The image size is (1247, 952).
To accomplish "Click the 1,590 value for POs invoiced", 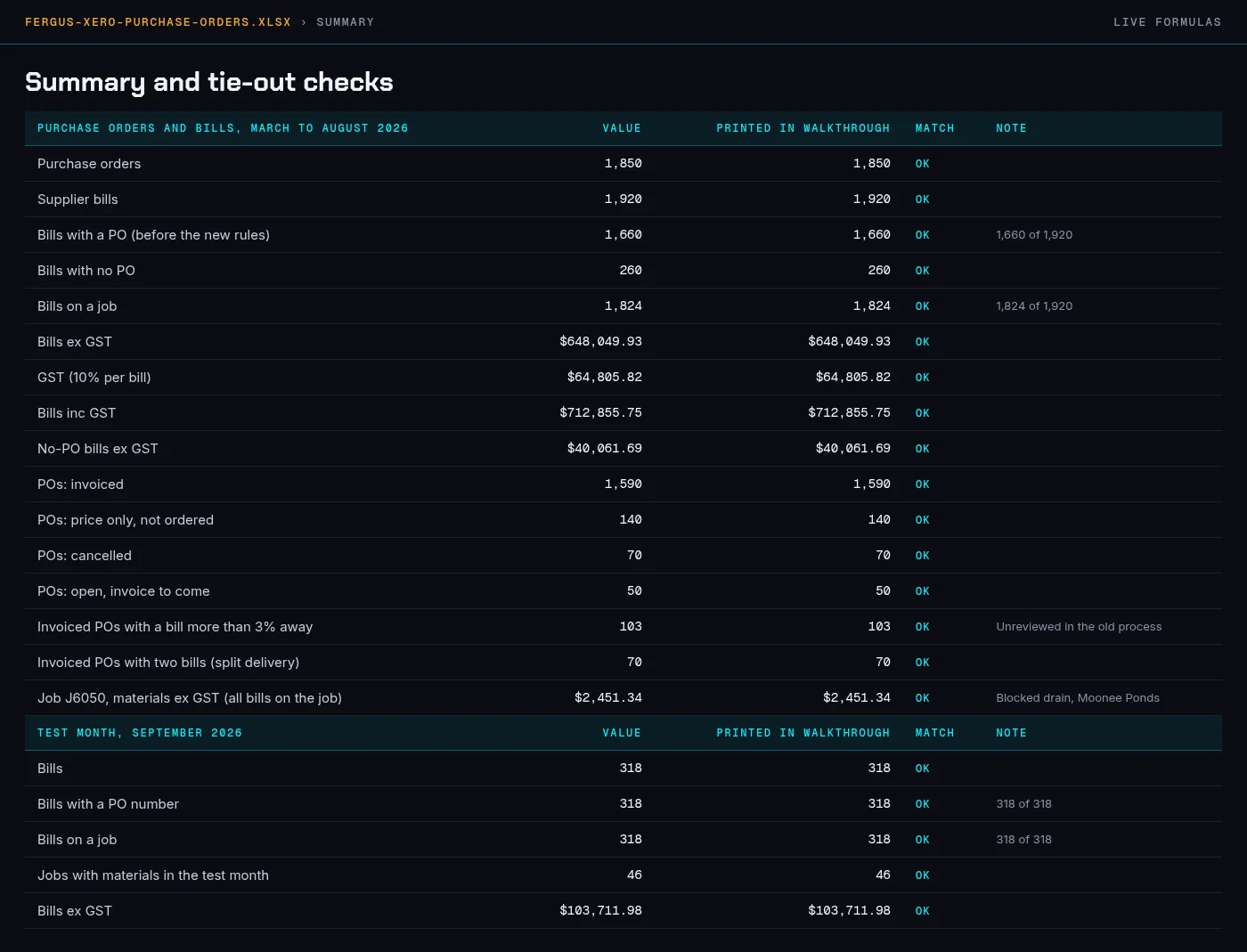I will (623, 484).
